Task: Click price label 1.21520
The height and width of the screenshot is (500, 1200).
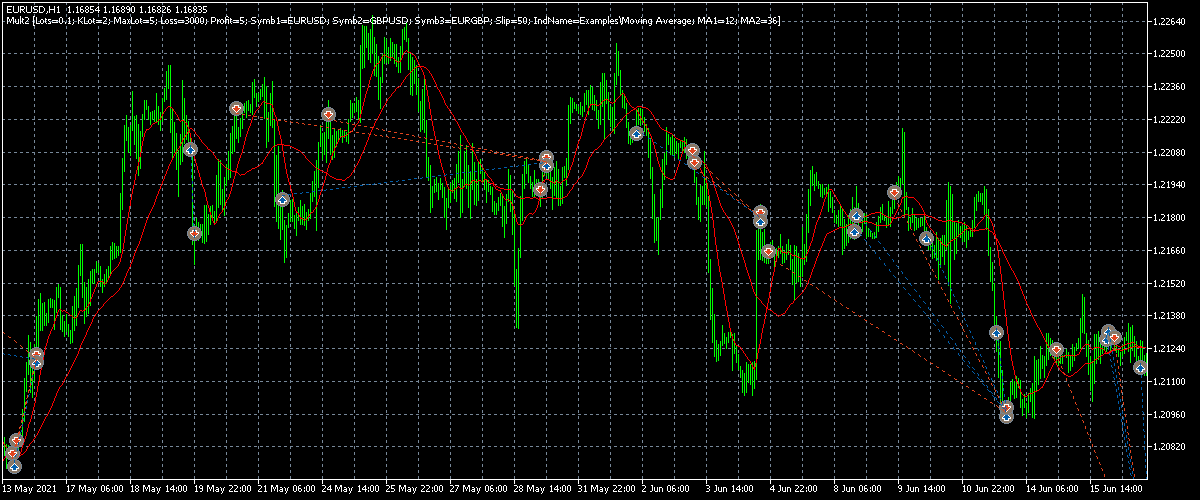Action: pyautogui.click(x=1169, y=284)
